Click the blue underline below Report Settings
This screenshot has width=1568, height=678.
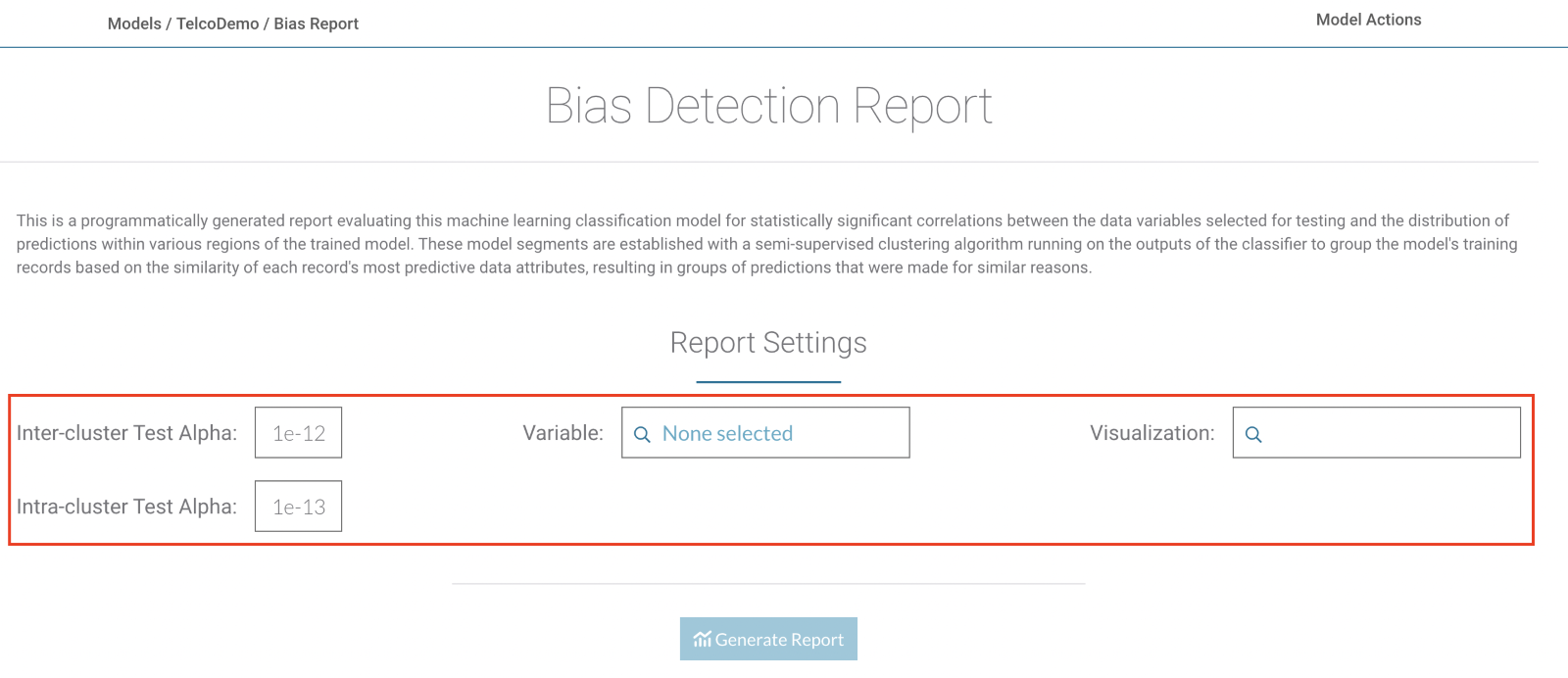pyautogui.click(x=768, y=381)
